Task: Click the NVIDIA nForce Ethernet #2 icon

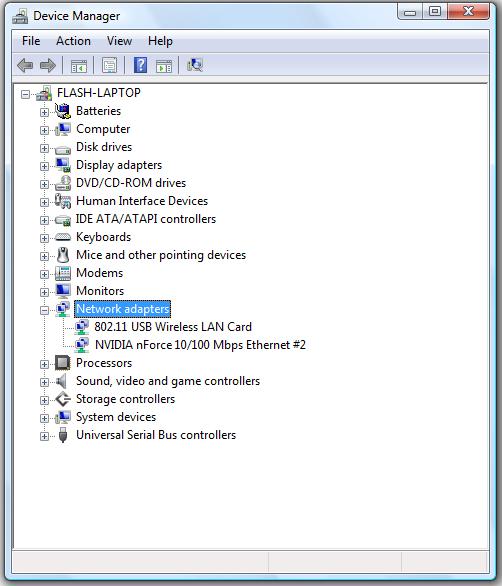Action: pyautogui.click(x=81, y=345)
